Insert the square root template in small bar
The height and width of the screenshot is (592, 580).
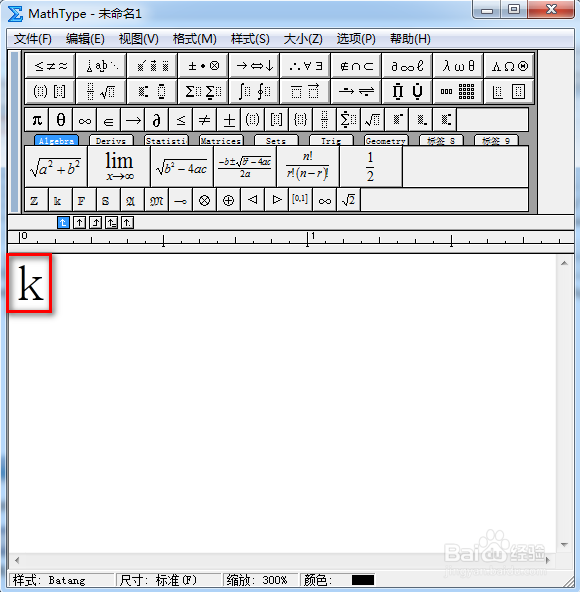[373, 120]
